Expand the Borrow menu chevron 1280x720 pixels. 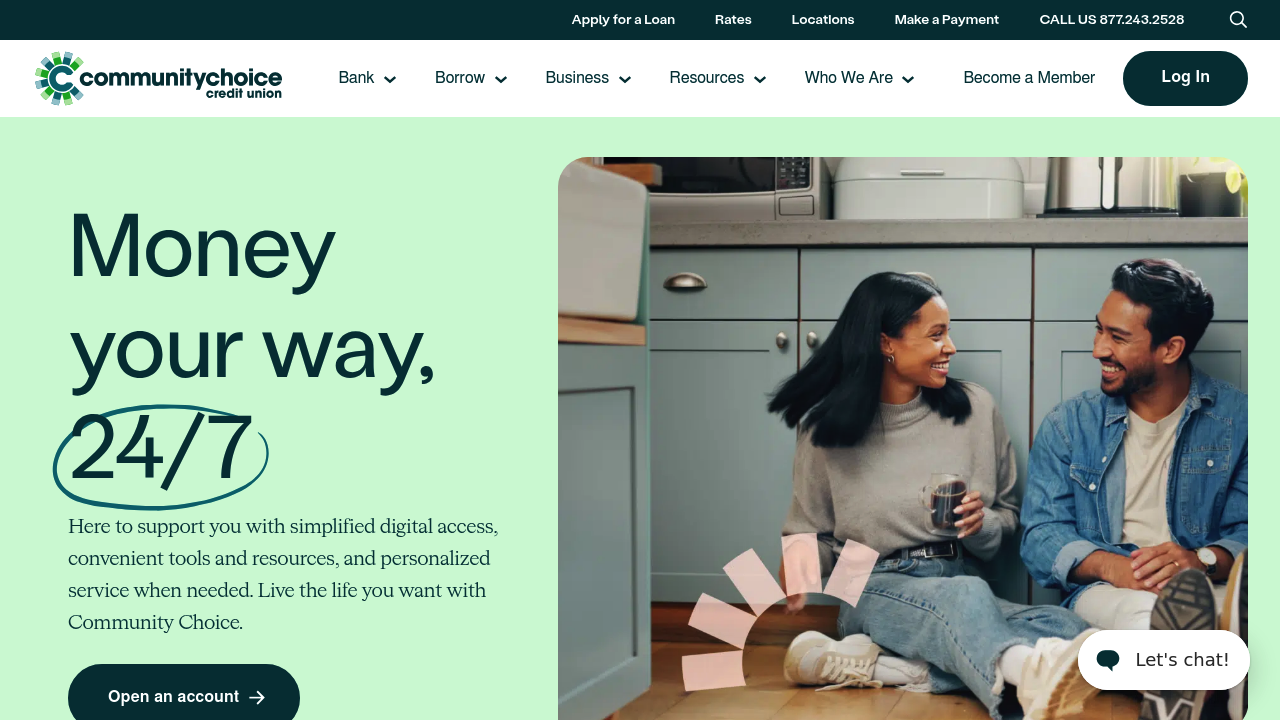point(501,80)
